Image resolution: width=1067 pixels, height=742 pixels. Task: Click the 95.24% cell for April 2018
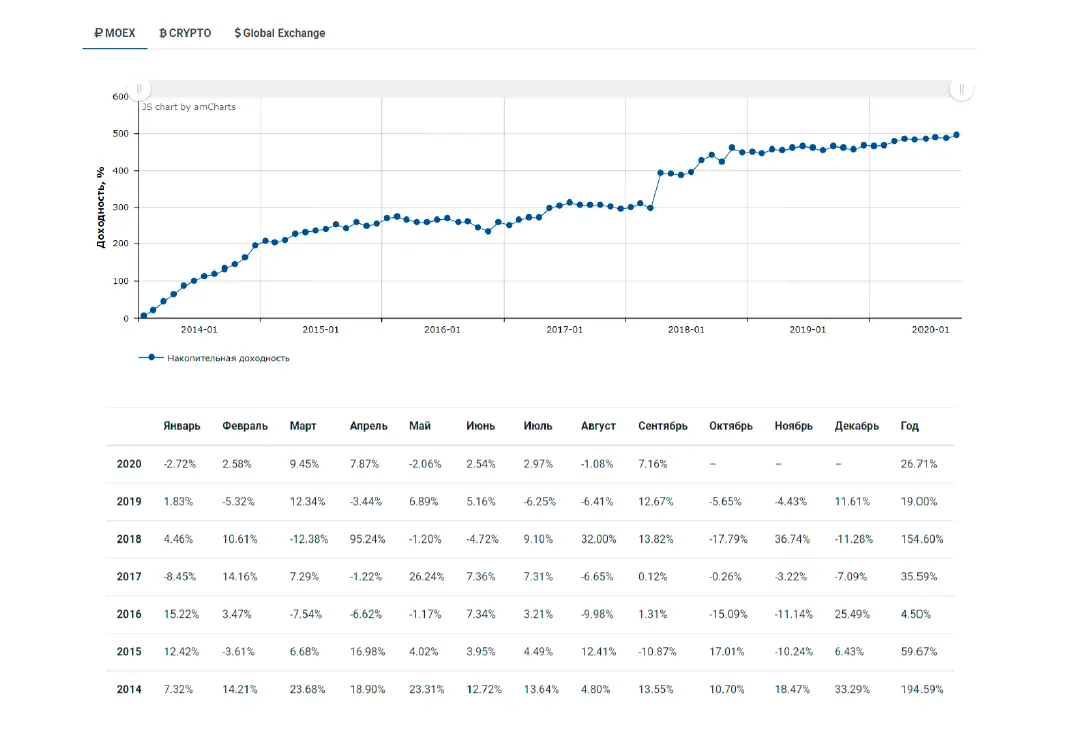point(367,539)
